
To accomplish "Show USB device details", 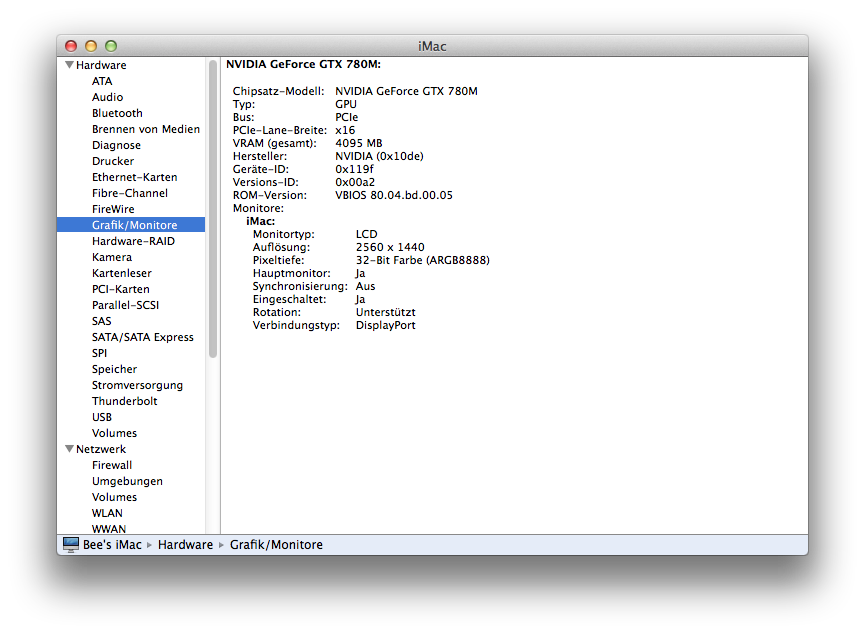I will click(102, 417).
